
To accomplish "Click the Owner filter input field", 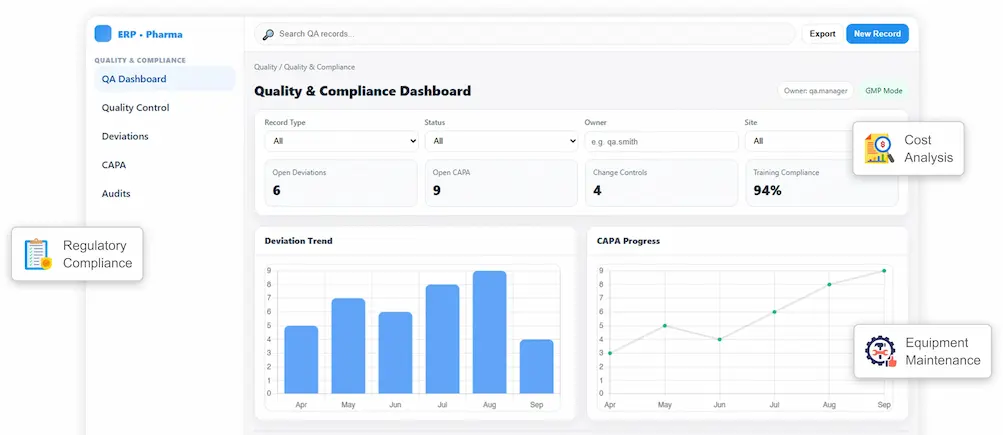I will [661, 141].
